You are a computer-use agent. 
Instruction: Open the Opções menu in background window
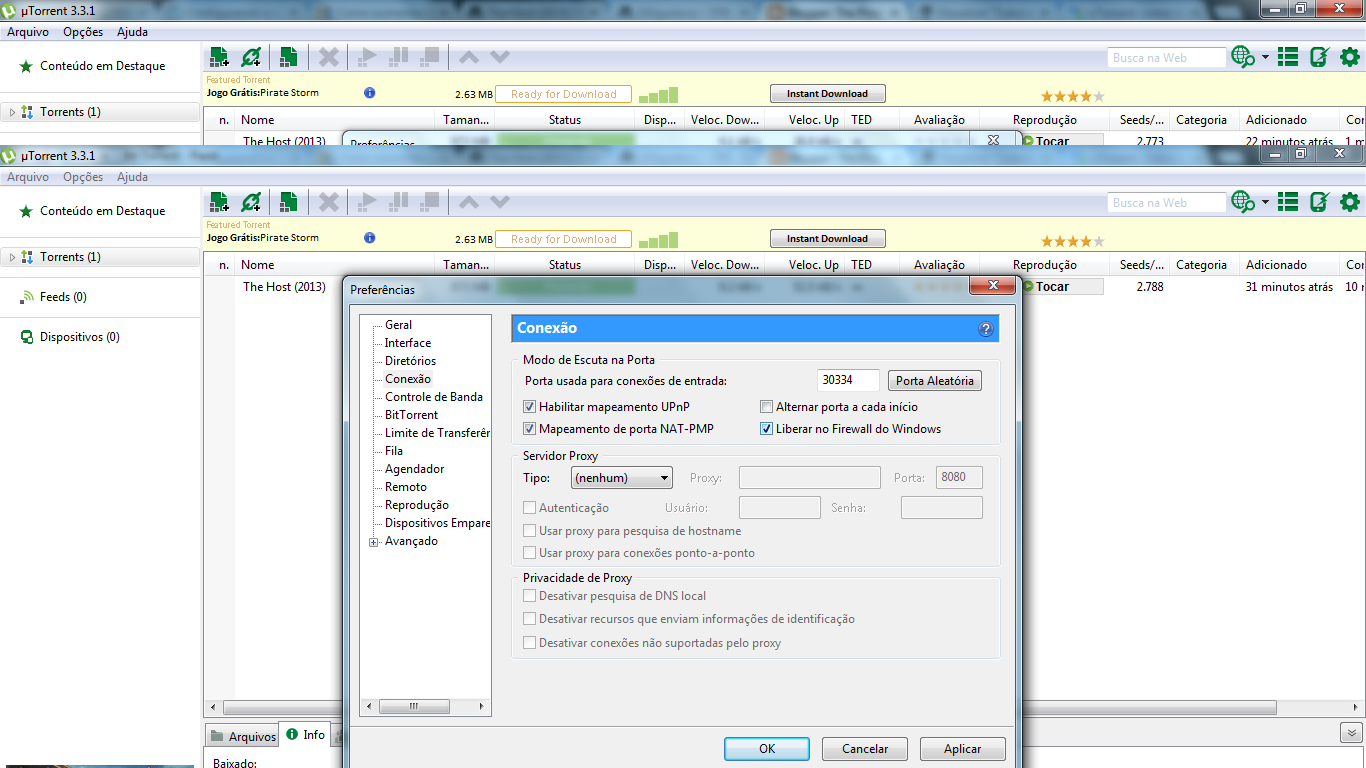point(83,32)
